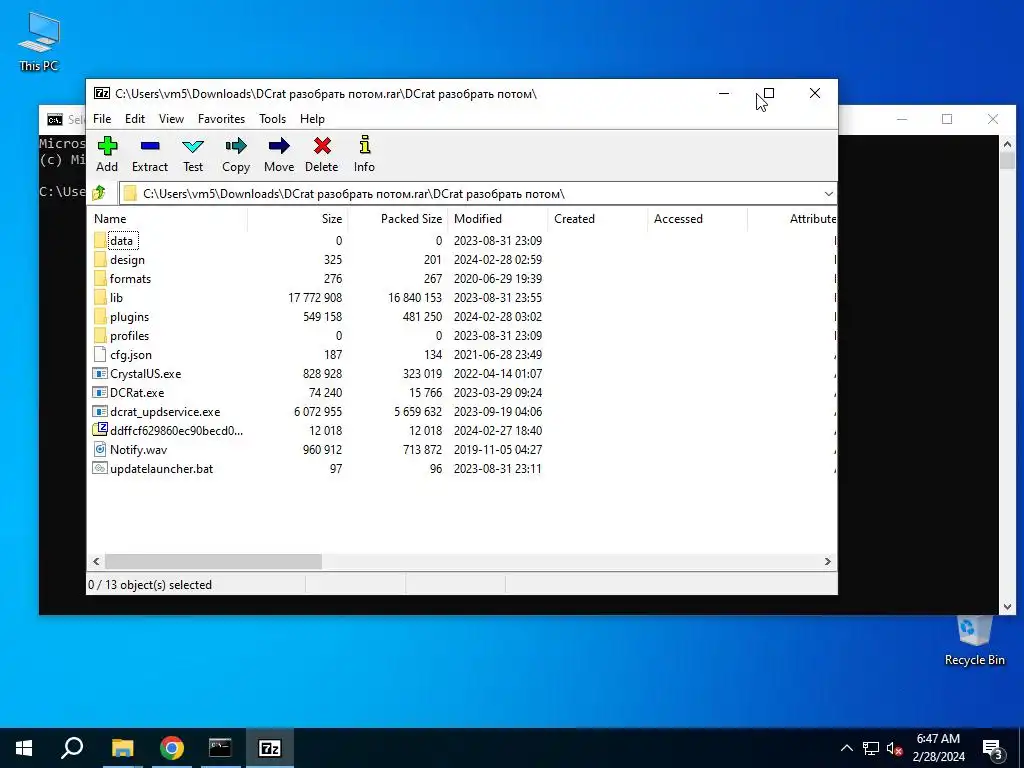Sort by Modified column header
The image size is (1024, 768).
(x=498, y=219)
